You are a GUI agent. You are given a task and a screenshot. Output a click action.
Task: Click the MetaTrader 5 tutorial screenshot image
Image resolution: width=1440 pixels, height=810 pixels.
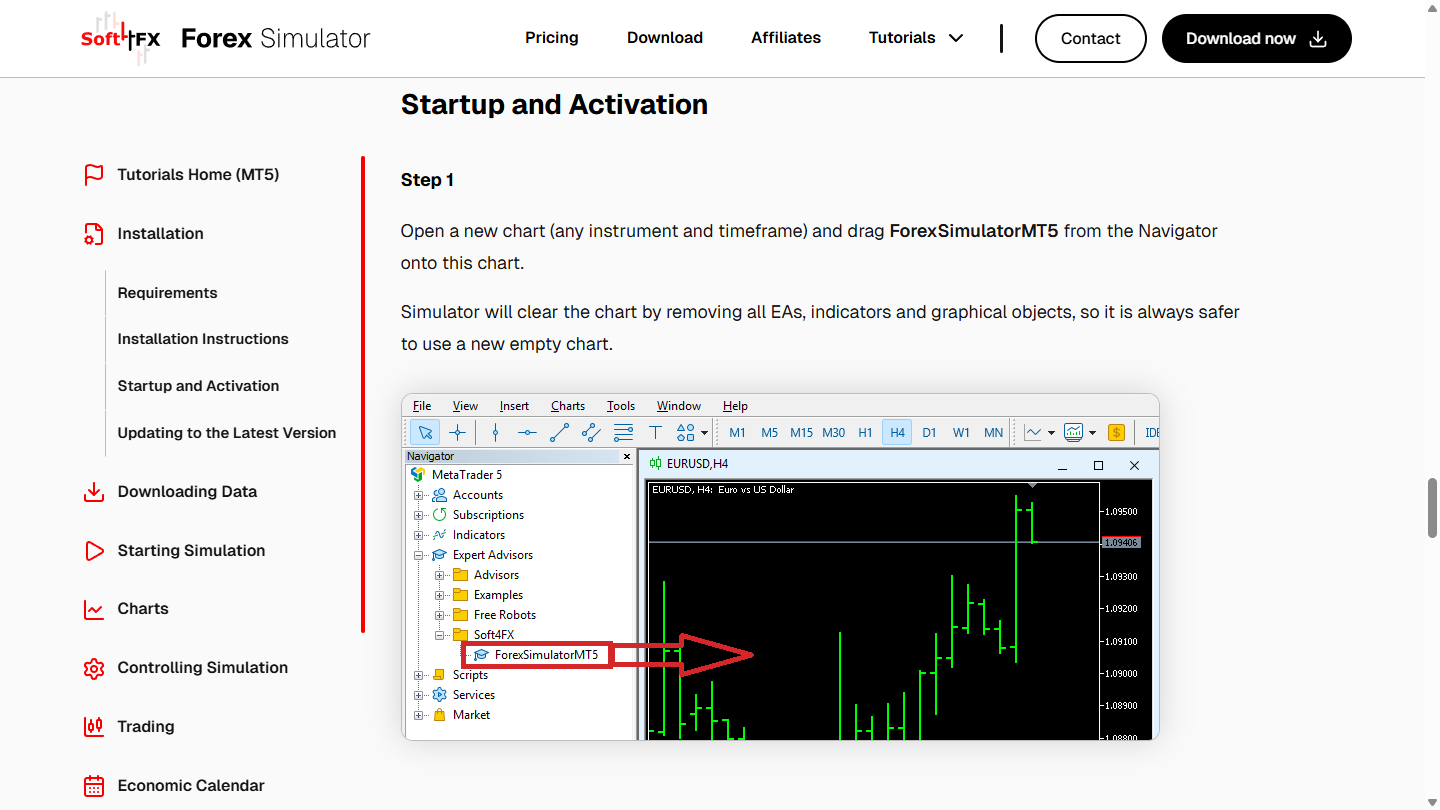click(780, 567)
